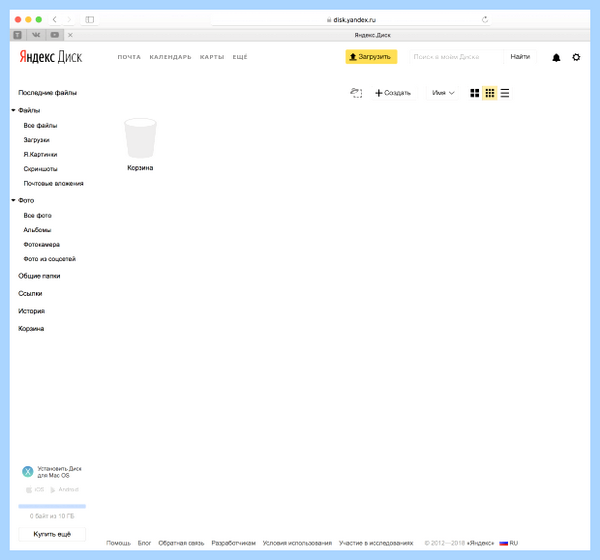The image size is (600, 560).
Task: Open Участие в исследованиях footer link
Action: (x=376, y=543)
